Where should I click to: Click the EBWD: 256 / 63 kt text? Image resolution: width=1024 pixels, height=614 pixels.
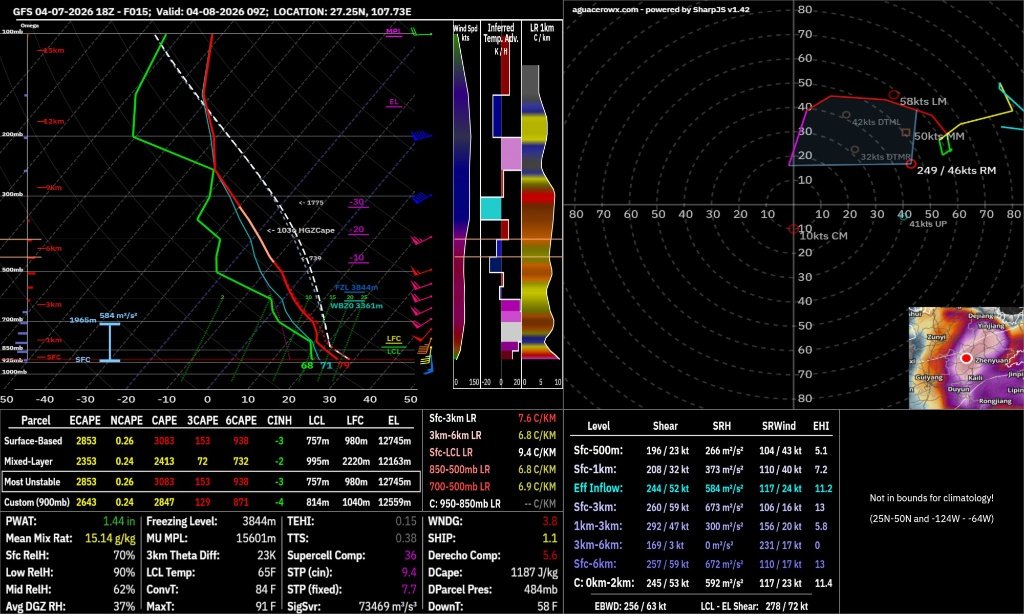tap(630, 606)
